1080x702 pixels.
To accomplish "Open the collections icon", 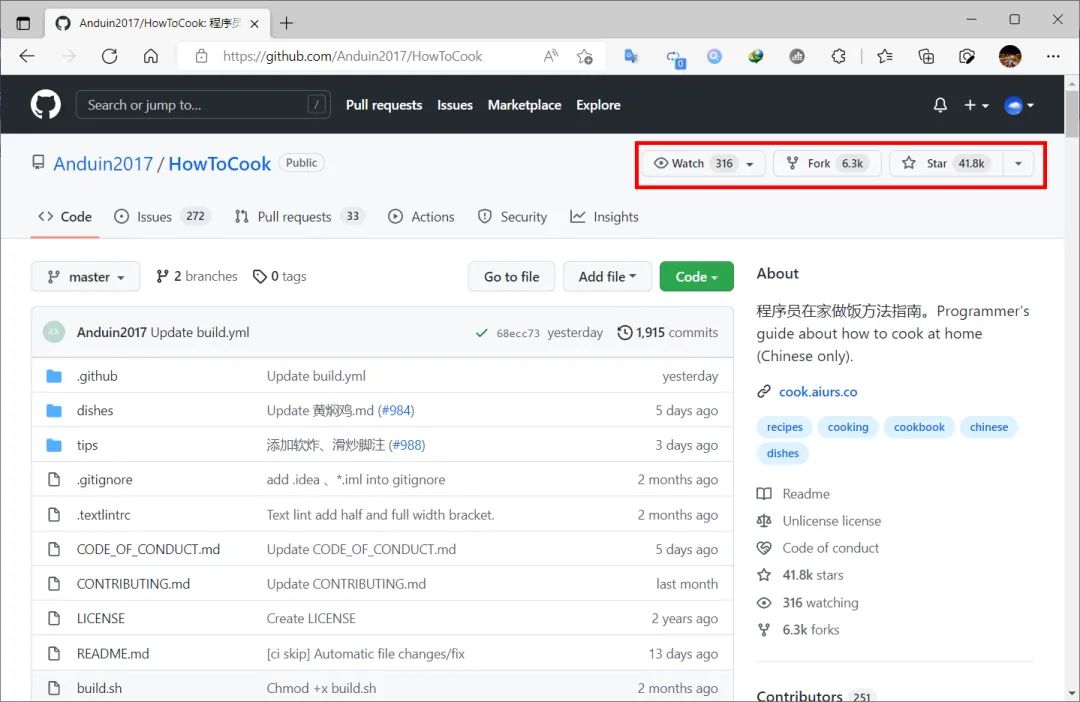I will 926,56.
